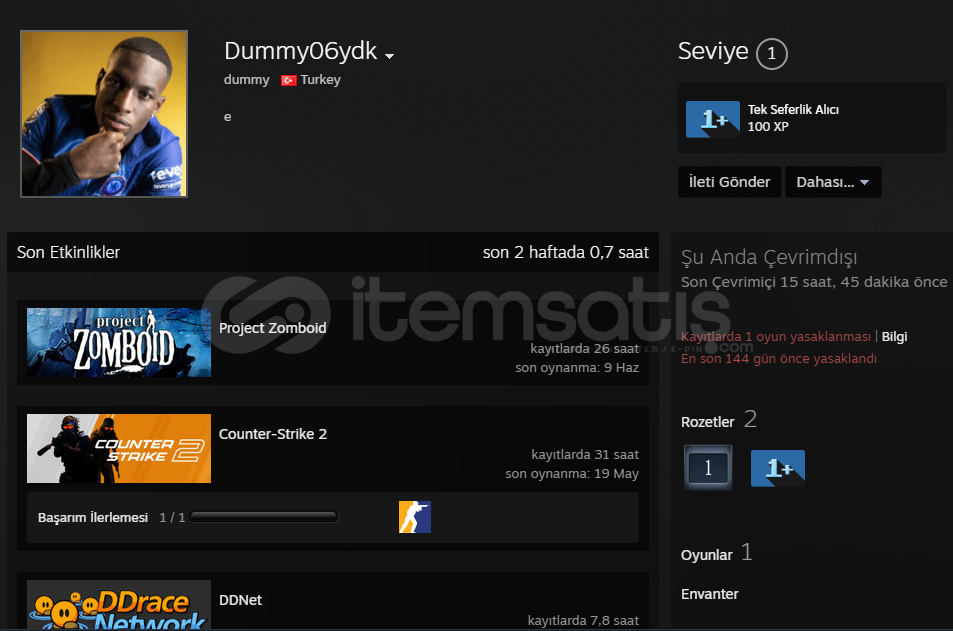Select 'son oynanma: 19 May' text
This screenshot has height=631, width=953.
(572, 474)
